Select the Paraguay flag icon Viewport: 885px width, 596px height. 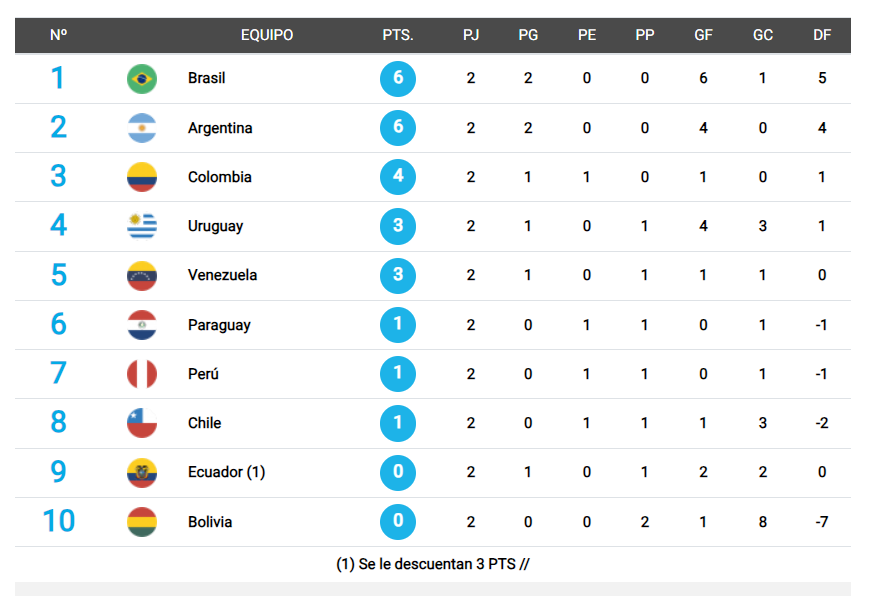142,325
